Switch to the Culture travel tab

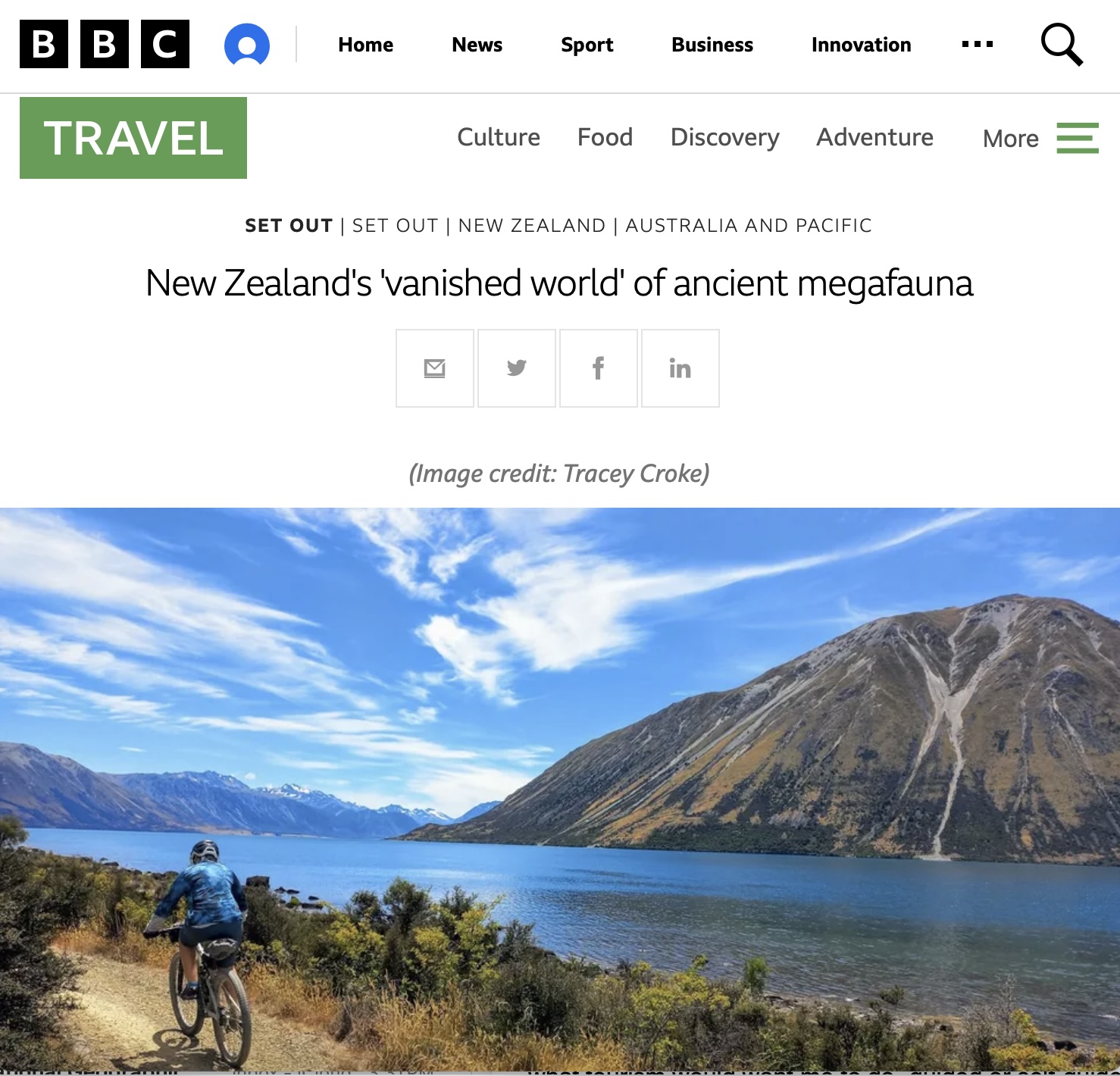tap(499, 137)
